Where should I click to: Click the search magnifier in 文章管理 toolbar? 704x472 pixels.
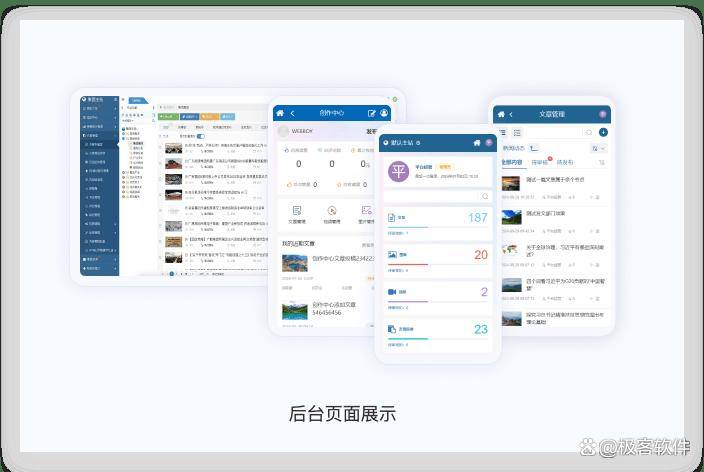[x=589, y=132]
